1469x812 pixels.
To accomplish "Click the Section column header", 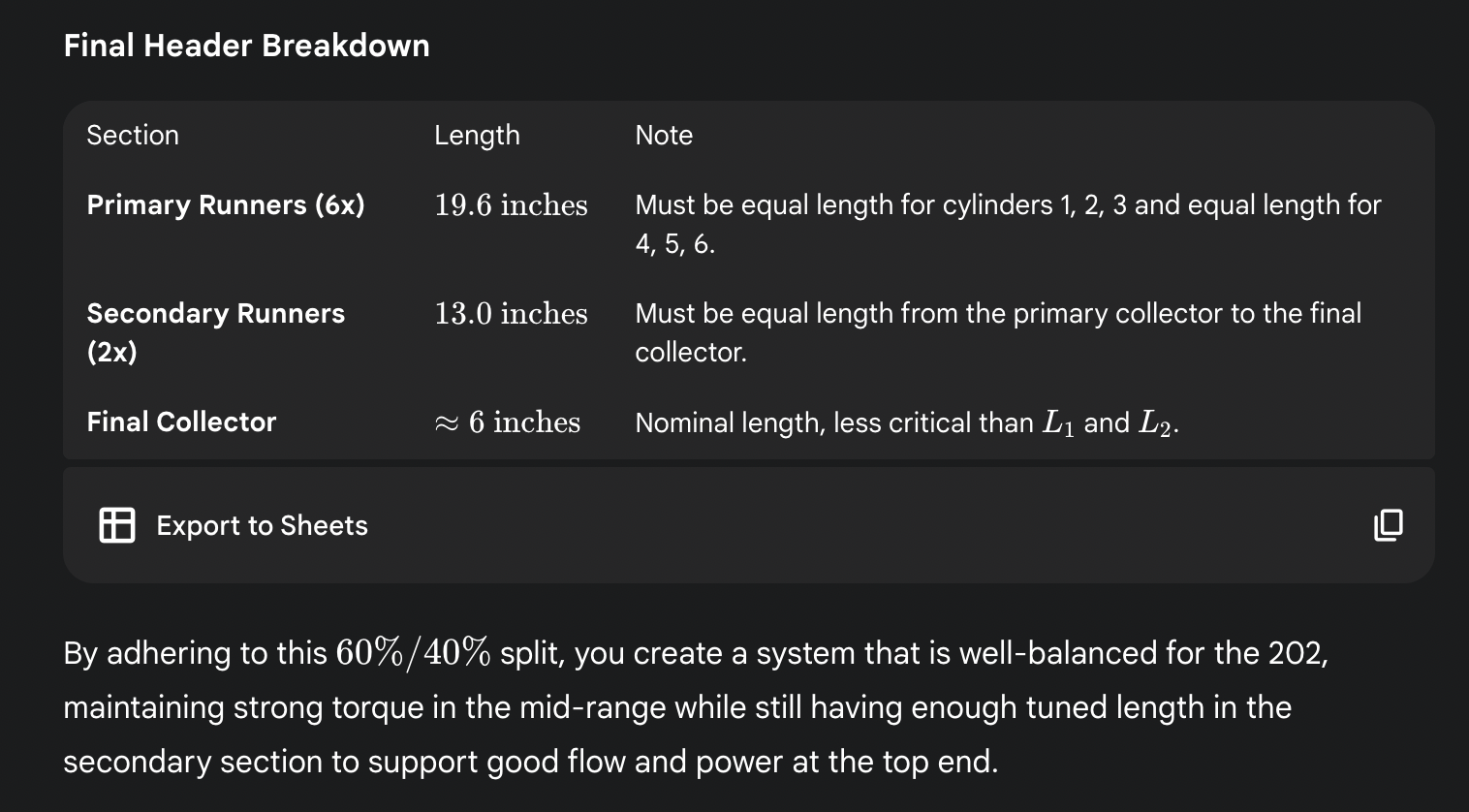I will (x=133, y=135).
